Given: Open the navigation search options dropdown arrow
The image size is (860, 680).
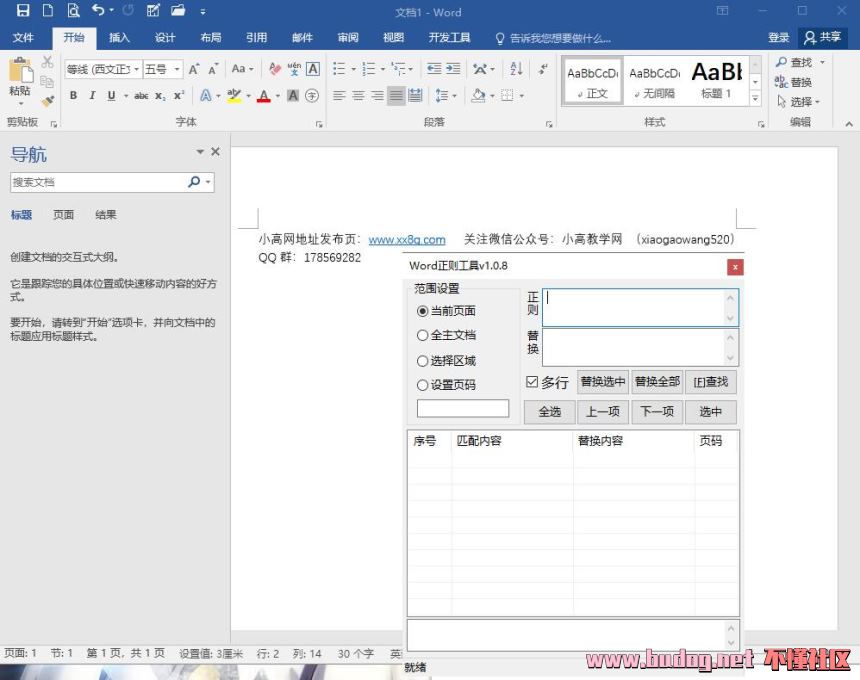Looking at the screenshot, I should tap(209, 182).
